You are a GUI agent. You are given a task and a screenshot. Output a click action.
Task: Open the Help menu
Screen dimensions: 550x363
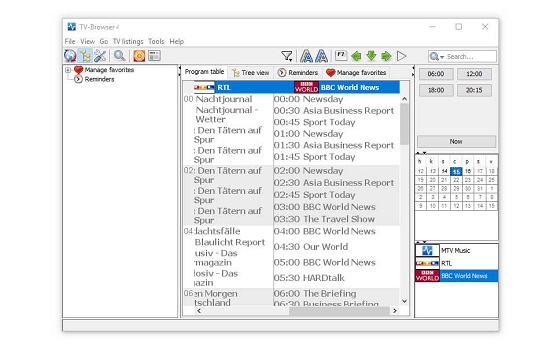(x=177, y=41)
